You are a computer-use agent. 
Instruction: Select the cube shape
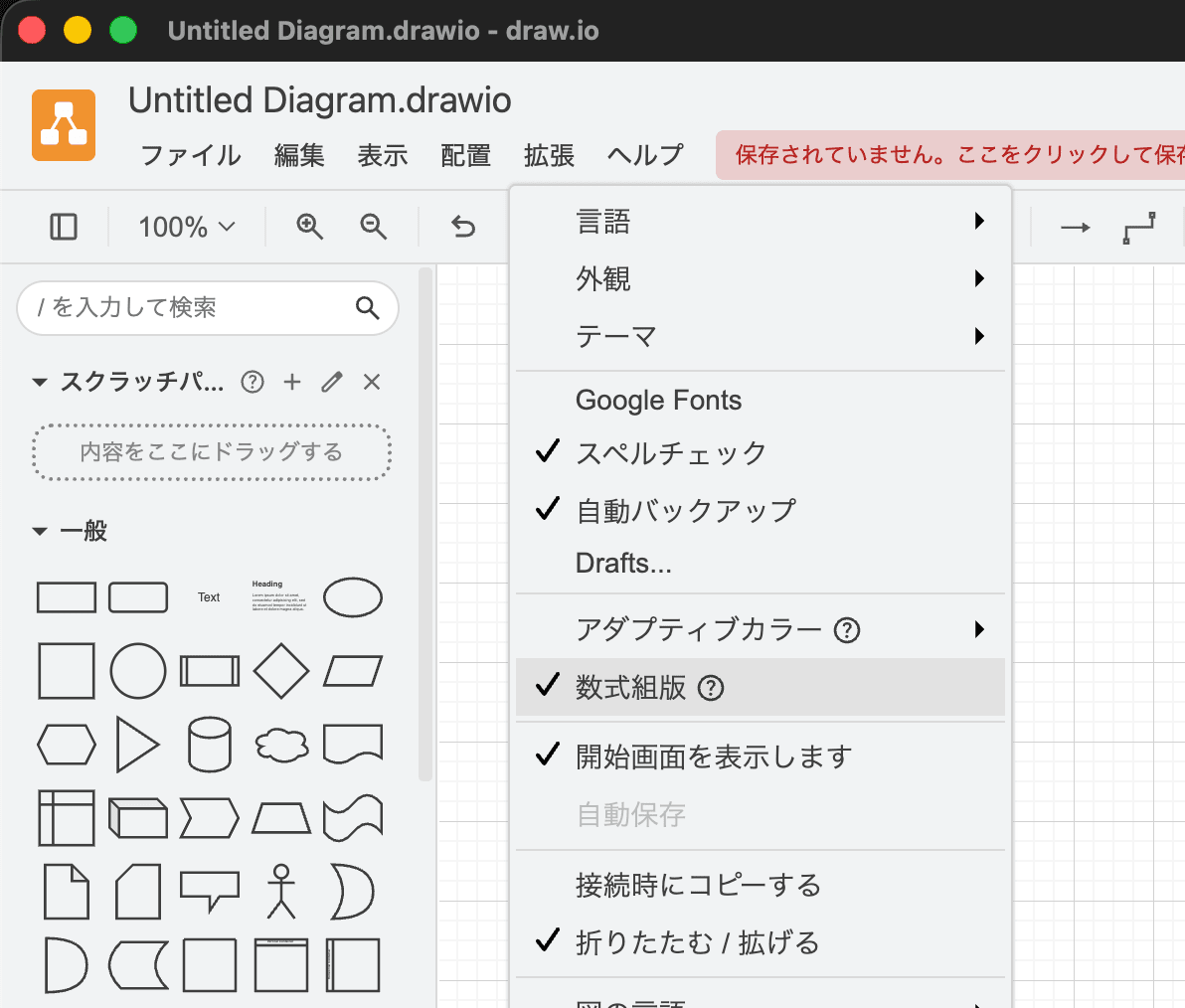(138, 818)
